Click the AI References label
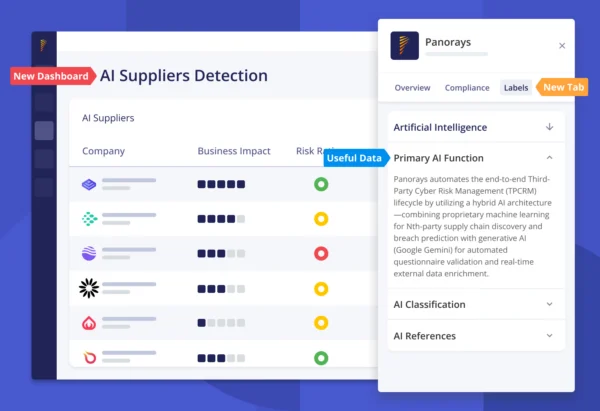This screenshot has height=411, width=600. coord(424,336)
